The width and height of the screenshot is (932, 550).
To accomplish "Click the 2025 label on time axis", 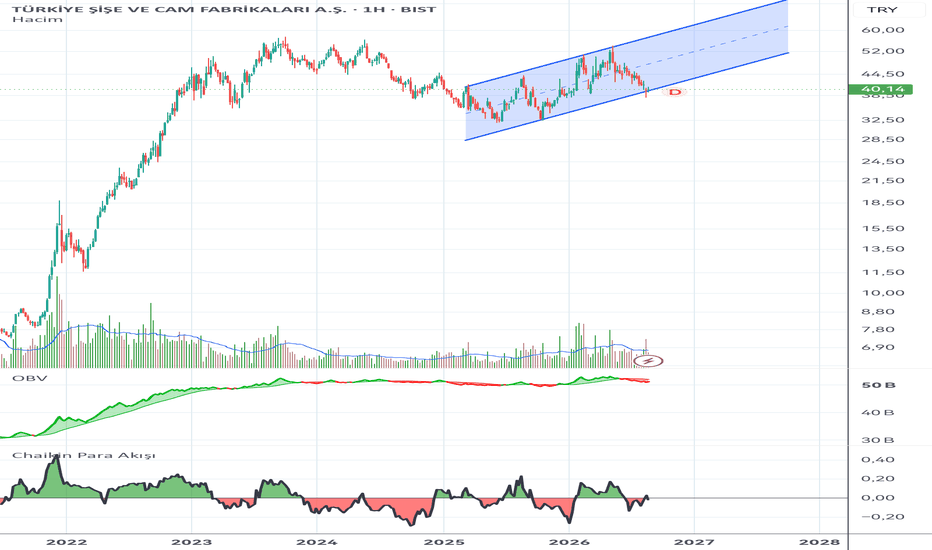I will (443, 542).
